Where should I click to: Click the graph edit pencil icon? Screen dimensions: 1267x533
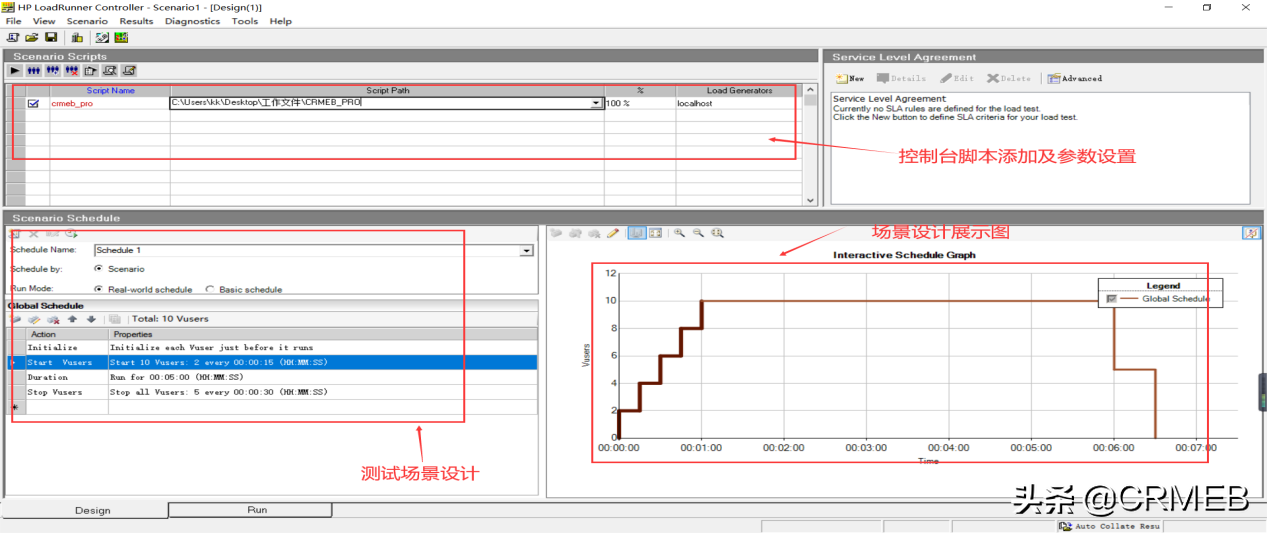(613, 233)
